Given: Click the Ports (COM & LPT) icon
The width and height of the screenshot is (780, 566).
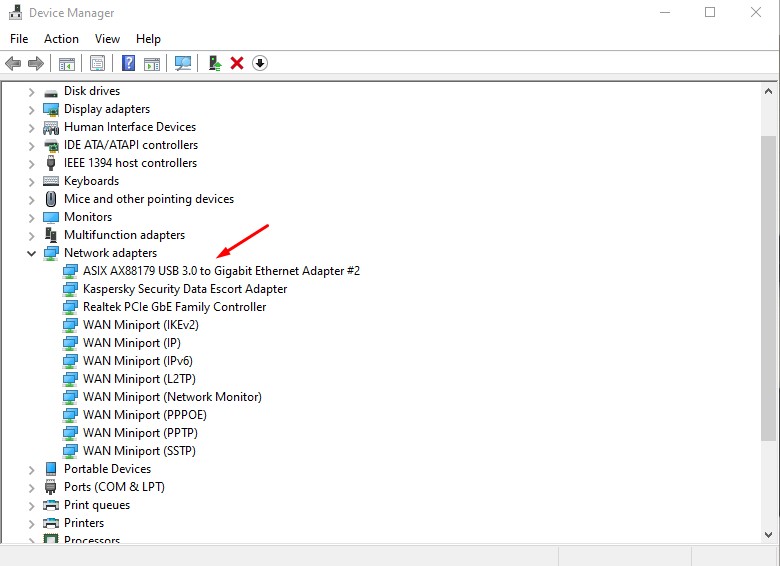Looking at the screenshot, I should [51, 486].
